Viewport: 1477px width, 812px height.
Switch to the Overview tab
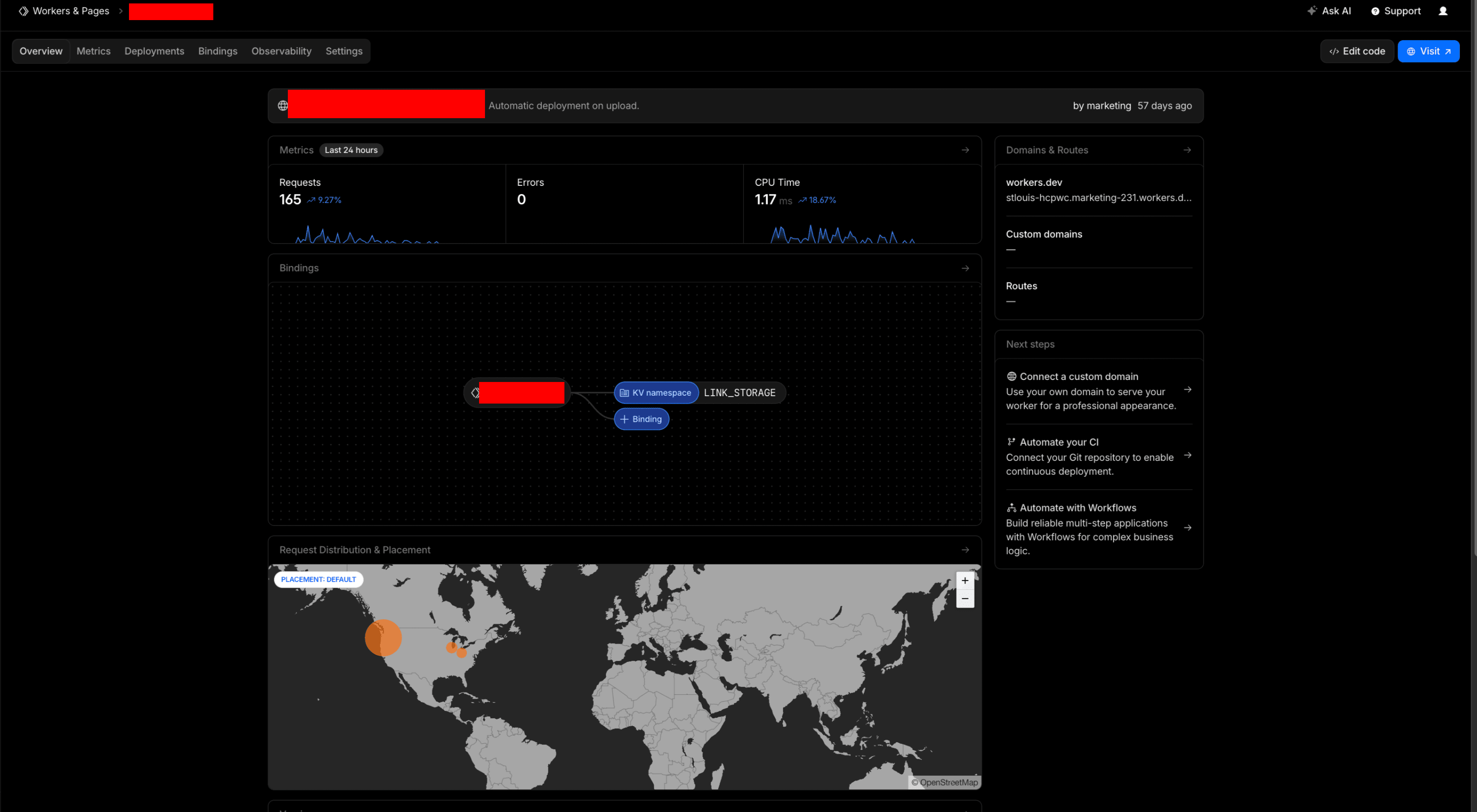[x=41, y=51]
